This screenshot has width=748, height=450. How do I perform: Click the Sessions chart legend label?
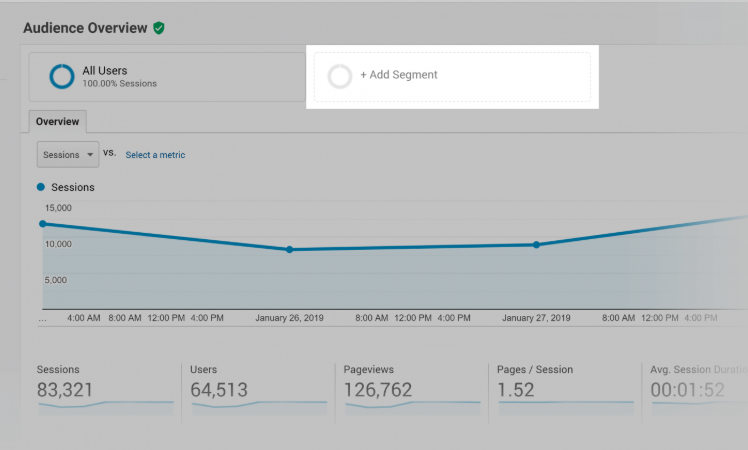point(73,187)
